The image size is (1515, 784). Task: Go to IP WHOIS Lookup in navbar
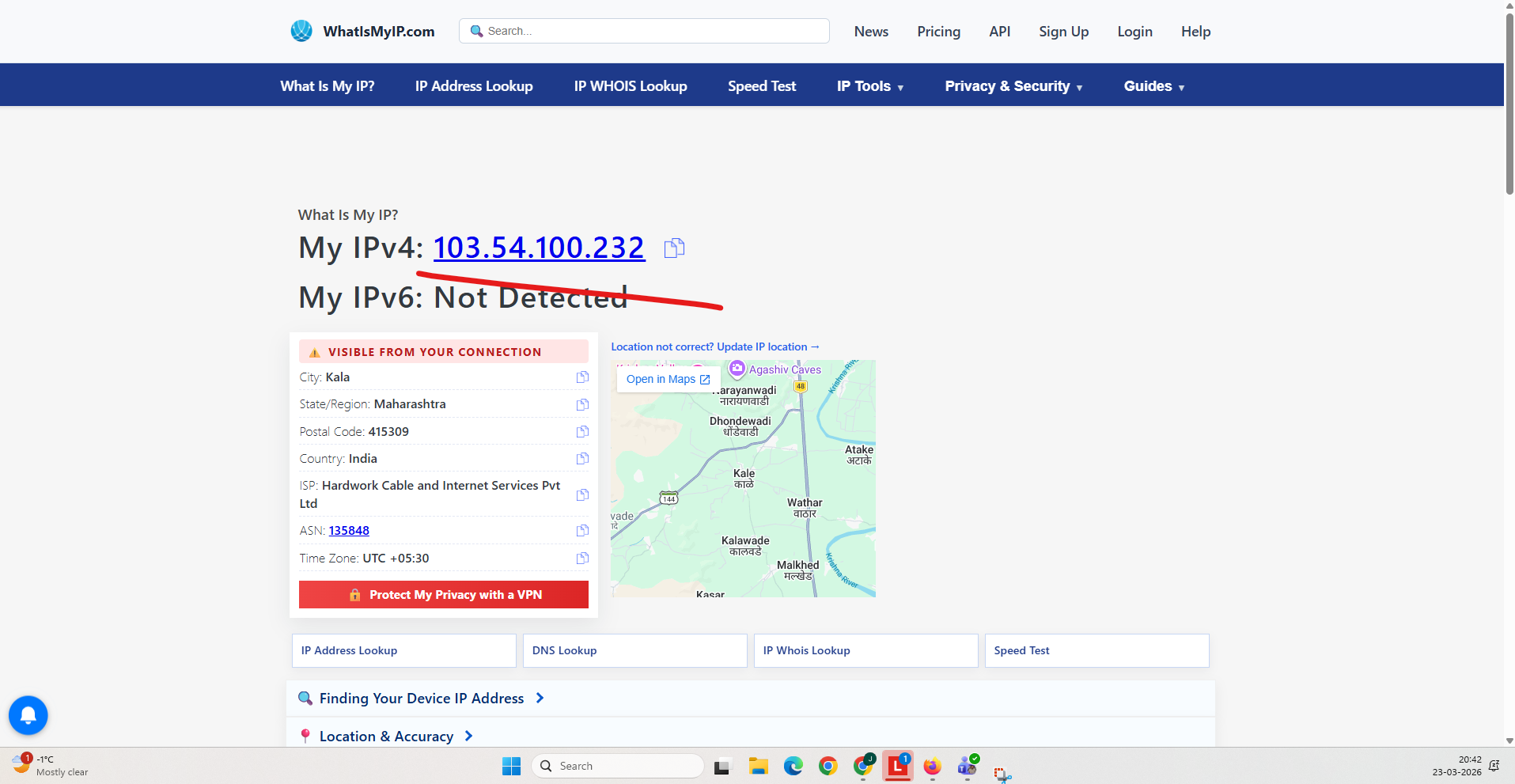pyautogui.click(x=630, y=86)
